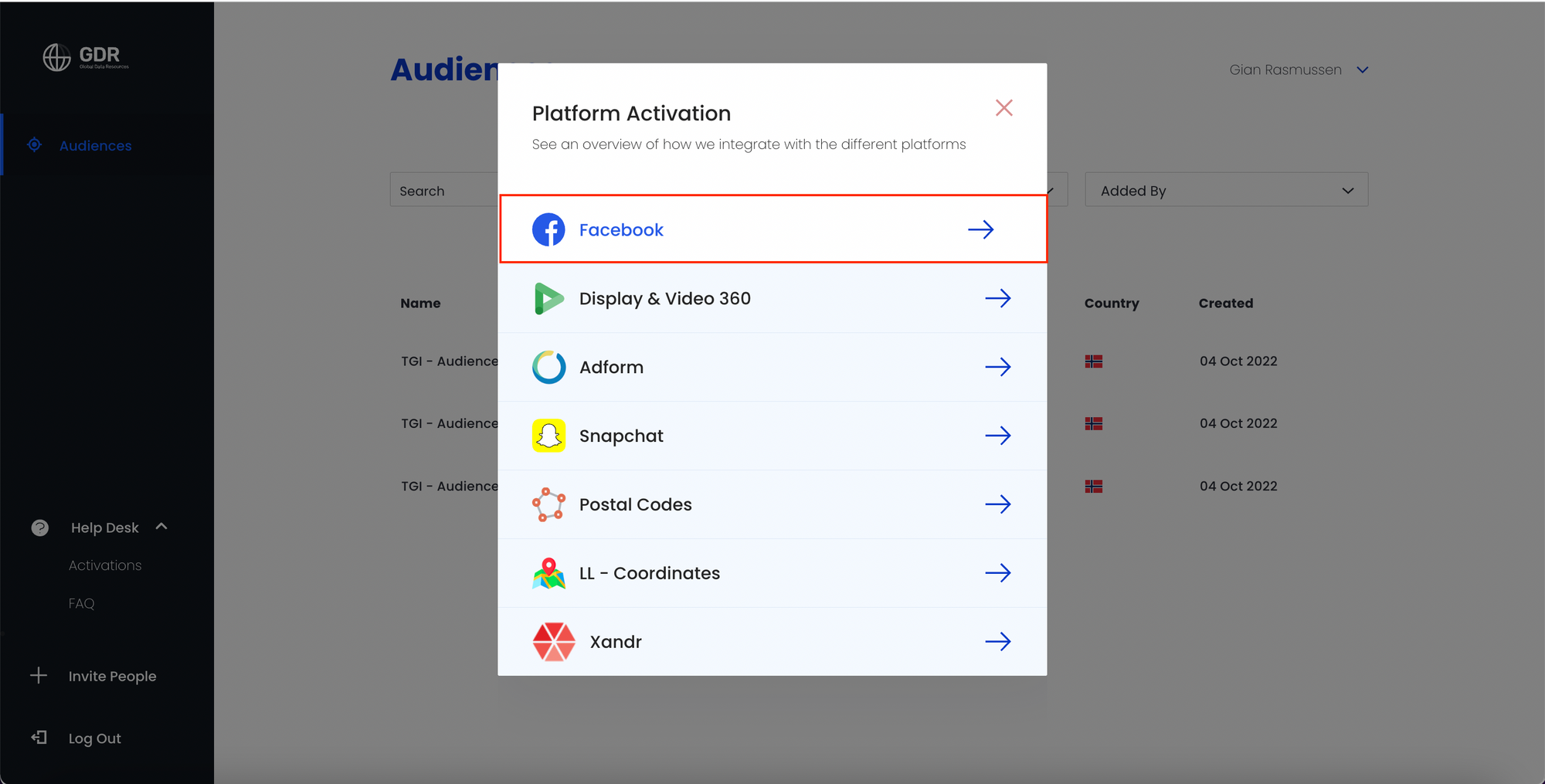Click the Invite People plus icon
1545x784 pixels.
point(39,676)
